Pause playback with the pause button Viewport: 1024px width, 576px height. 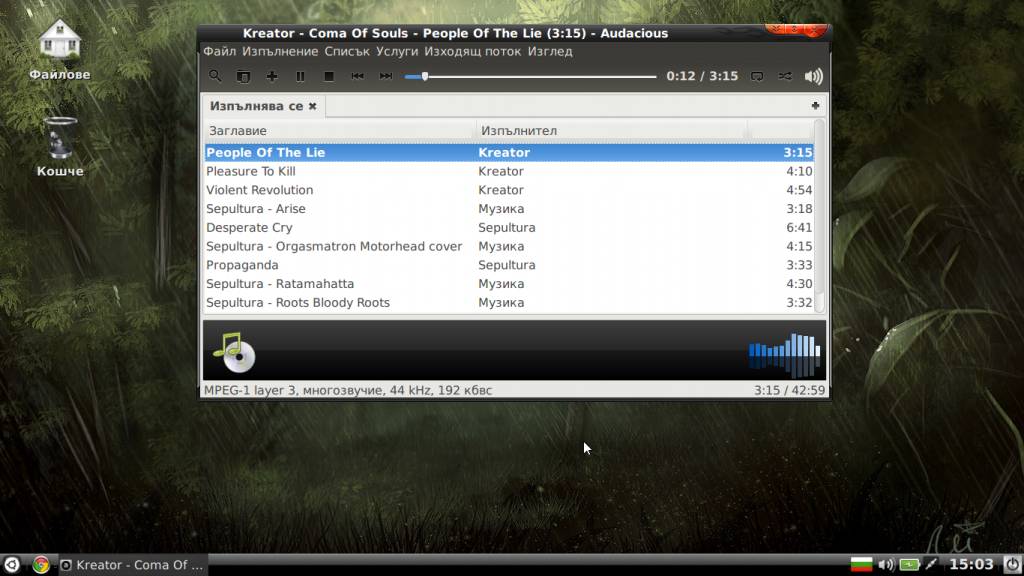click(x=300, y=76)
